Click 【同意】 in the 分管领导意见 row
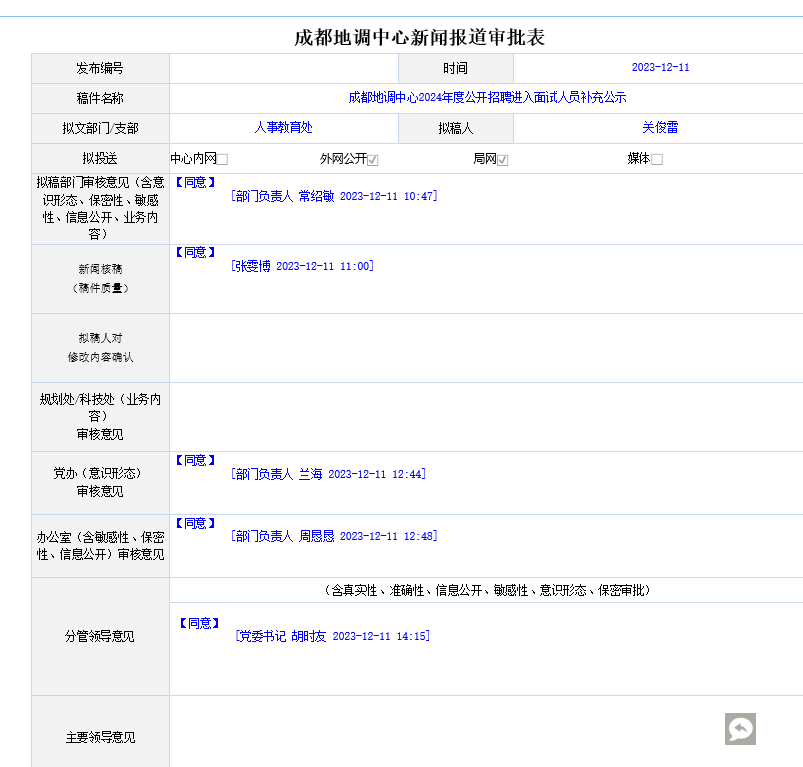The width and height of the screenshot is (803, 767). point(199,623)
